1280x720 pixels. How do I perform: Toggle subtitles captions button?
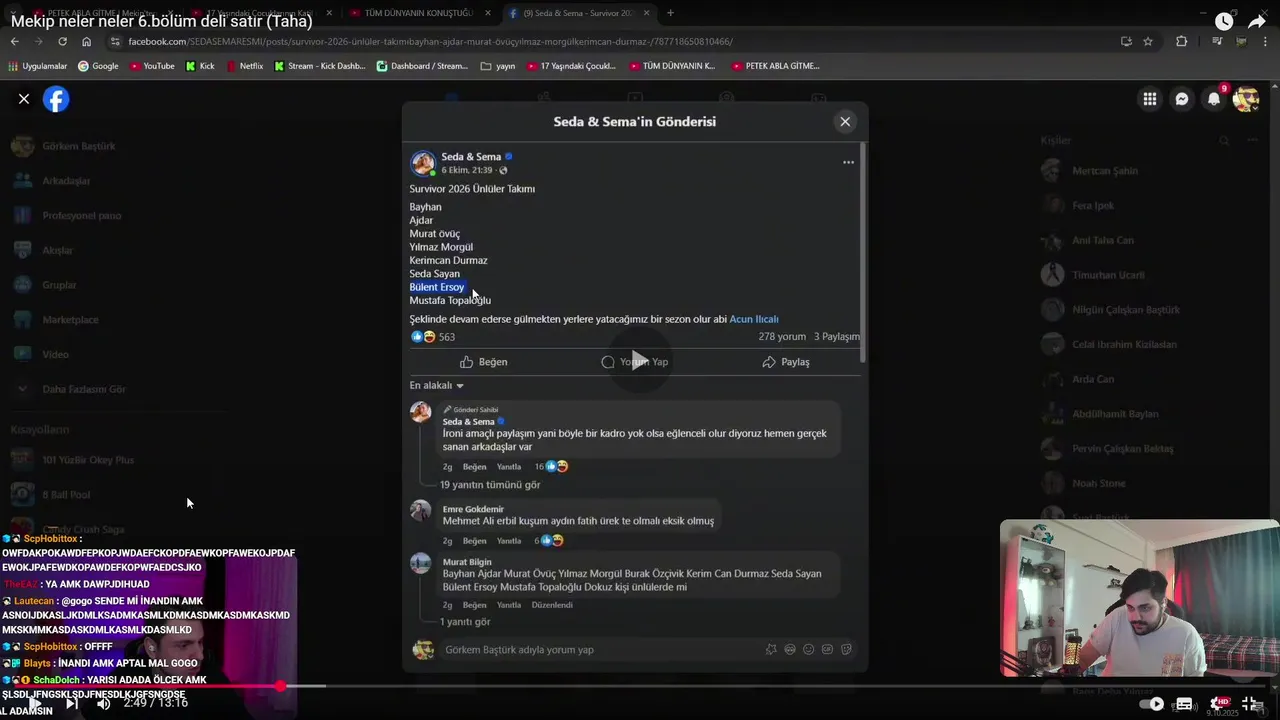tap(1184, 704)
